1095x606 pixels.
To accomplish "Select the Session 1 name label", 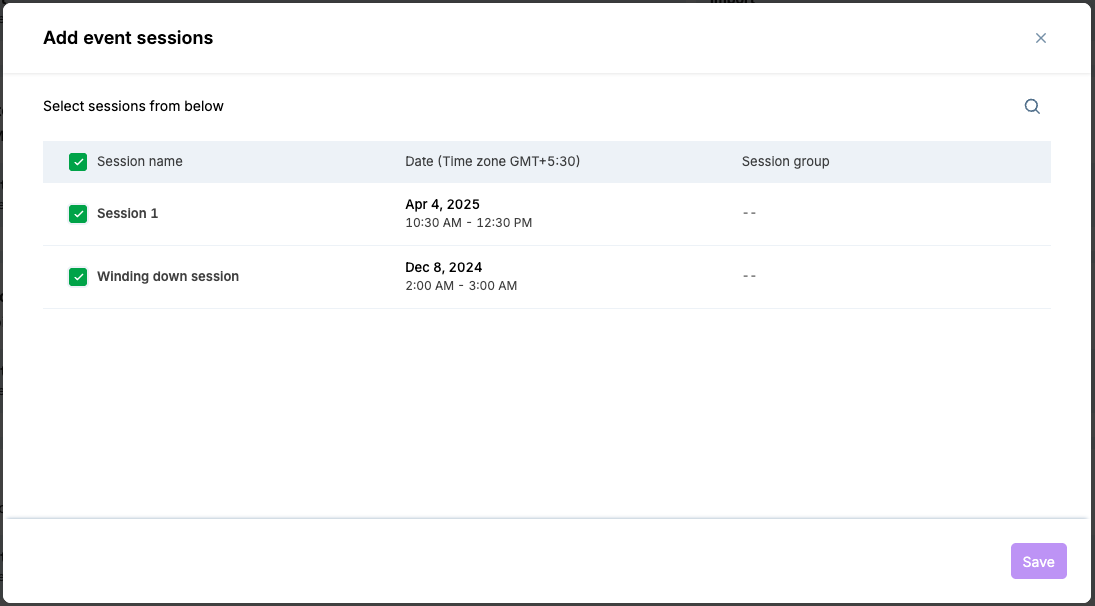I will pyautogui.click(x=127, y=214).
